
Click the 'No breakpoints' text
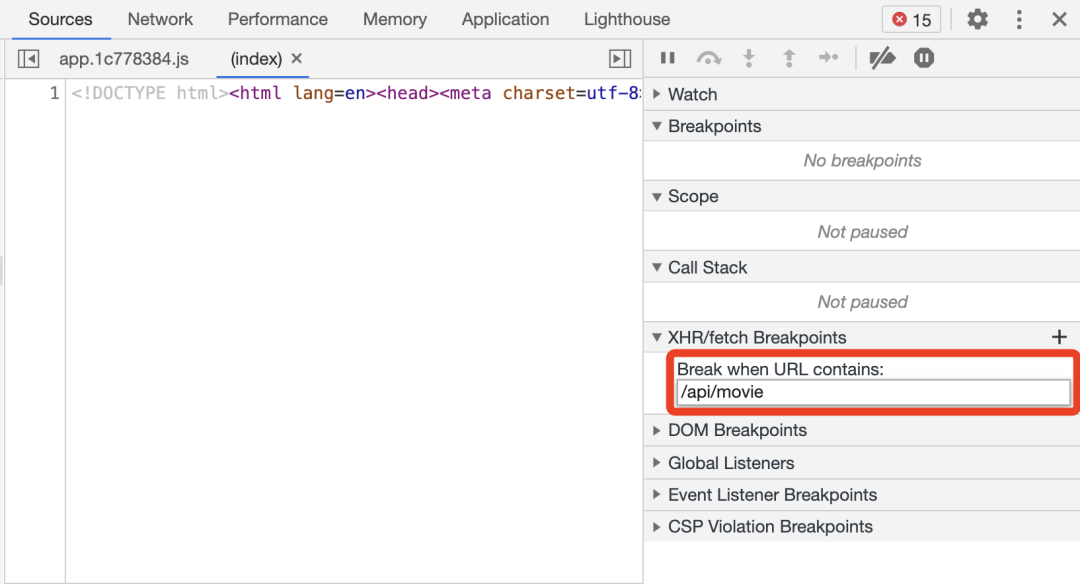pyautogui.click(x=862, y=160)
